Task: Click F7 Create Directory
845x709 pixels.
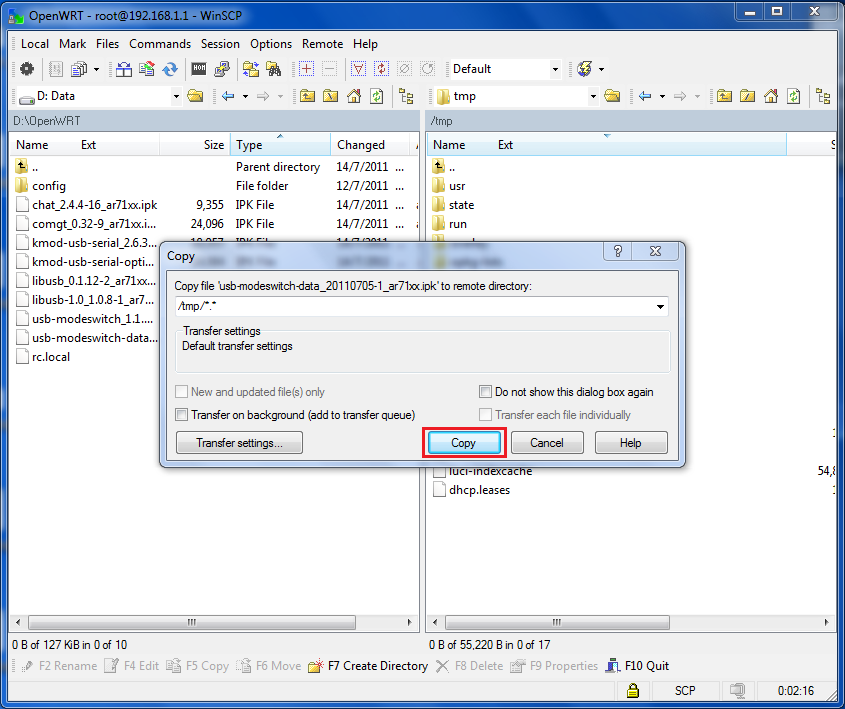Action: (368, 666)
